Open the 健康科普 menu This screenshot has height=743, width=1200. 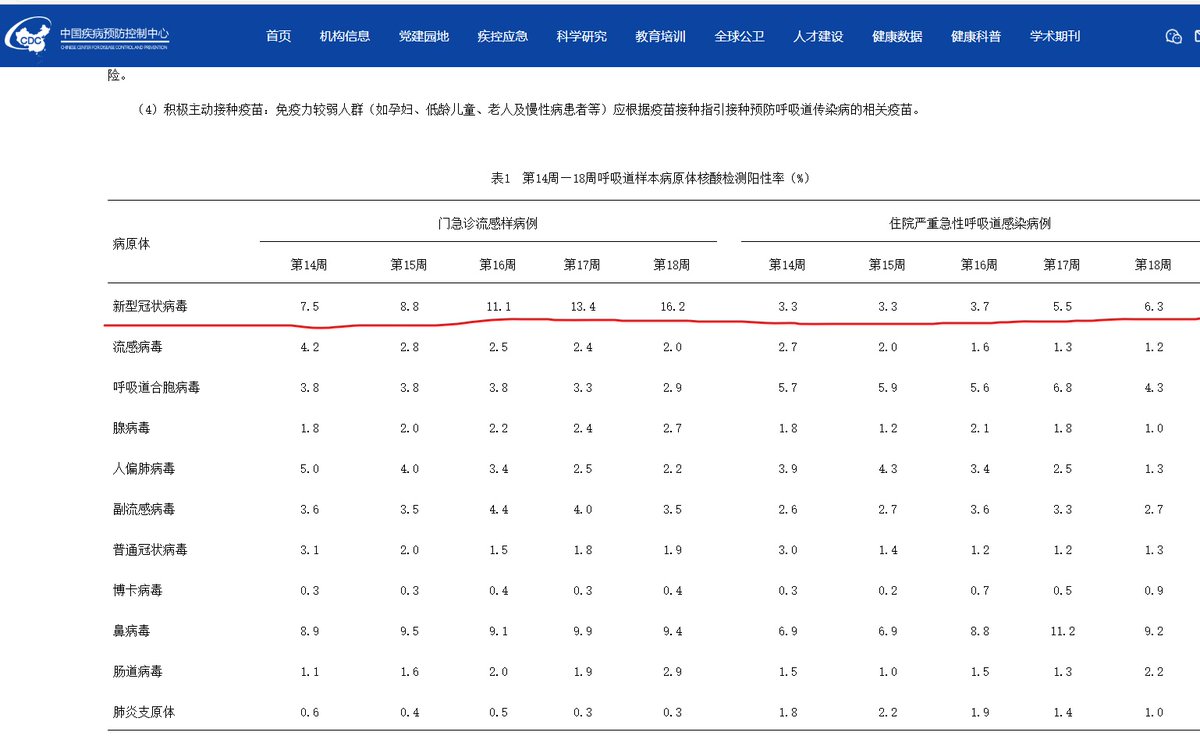(976, 36)
